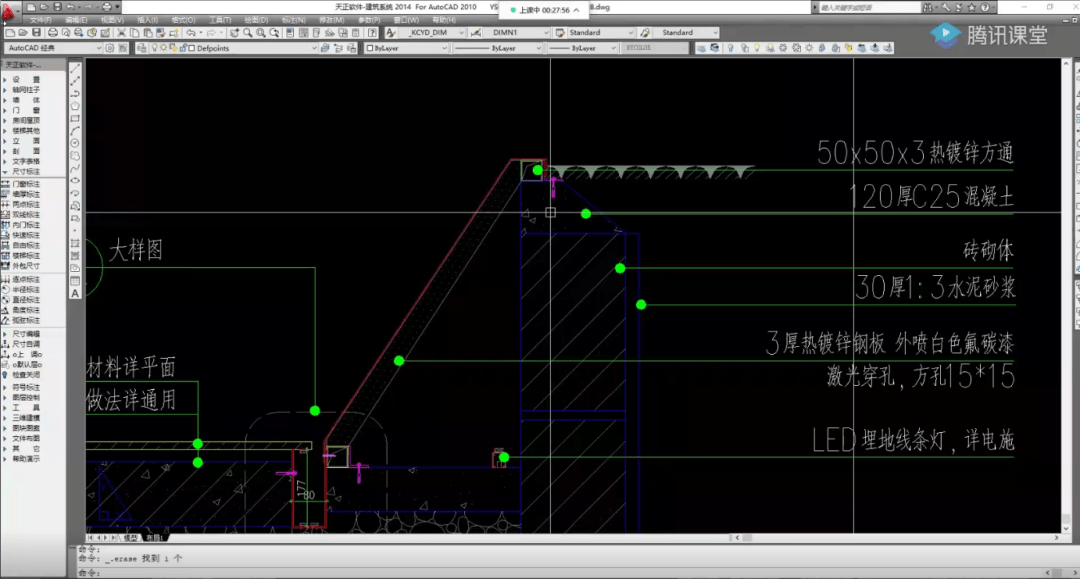Click the Match Properties icon
The height and width of the screenshot is (579, 1080).
point(160,32)
